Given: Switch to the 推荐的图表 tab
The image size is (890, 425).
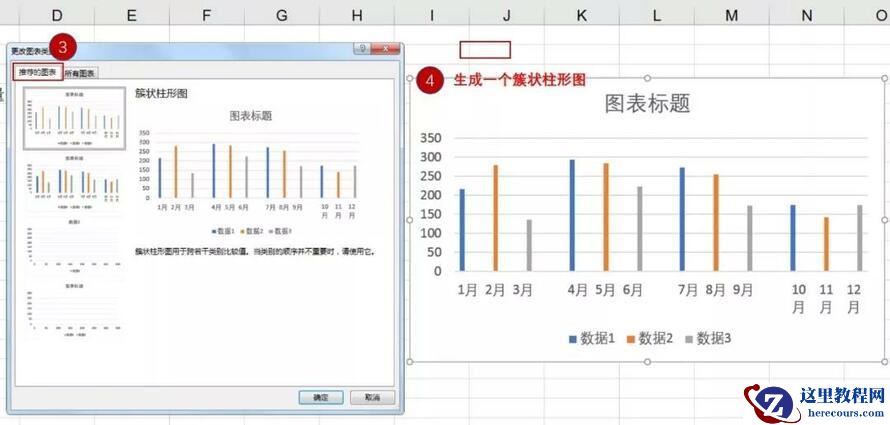Looking at the screenshot, I should tap(37, 72).
